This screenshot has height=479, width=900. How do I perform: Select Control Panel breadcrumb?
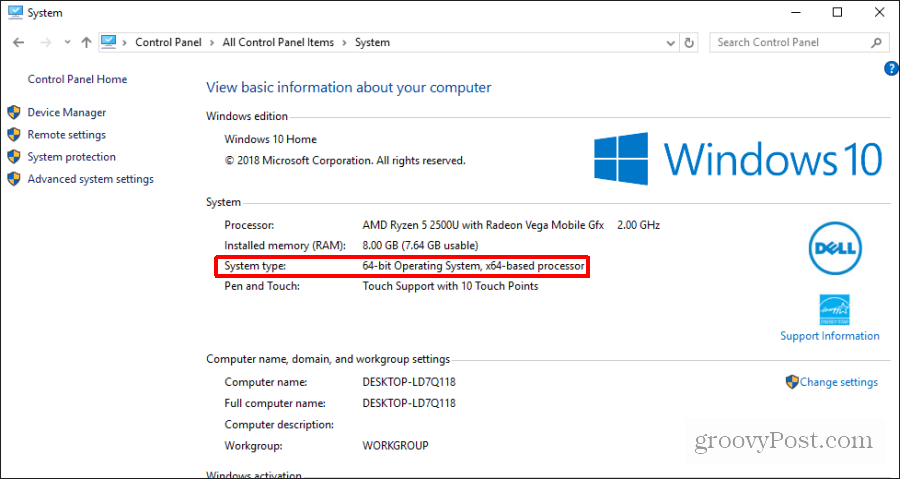pyautogui.click(x=168, y=42)
